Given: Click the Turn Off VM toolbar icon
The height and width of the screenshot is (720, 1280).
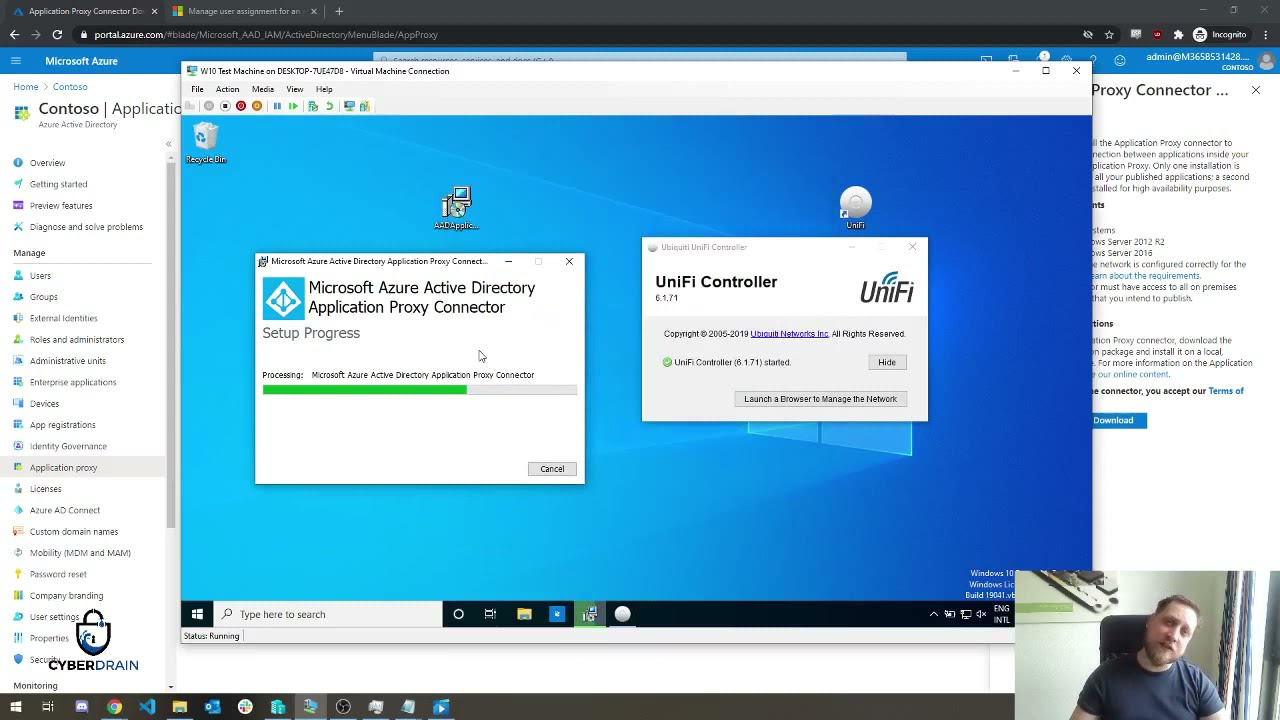Looking at the screenshot, I should pyautogui.click(x=225, y=106).
